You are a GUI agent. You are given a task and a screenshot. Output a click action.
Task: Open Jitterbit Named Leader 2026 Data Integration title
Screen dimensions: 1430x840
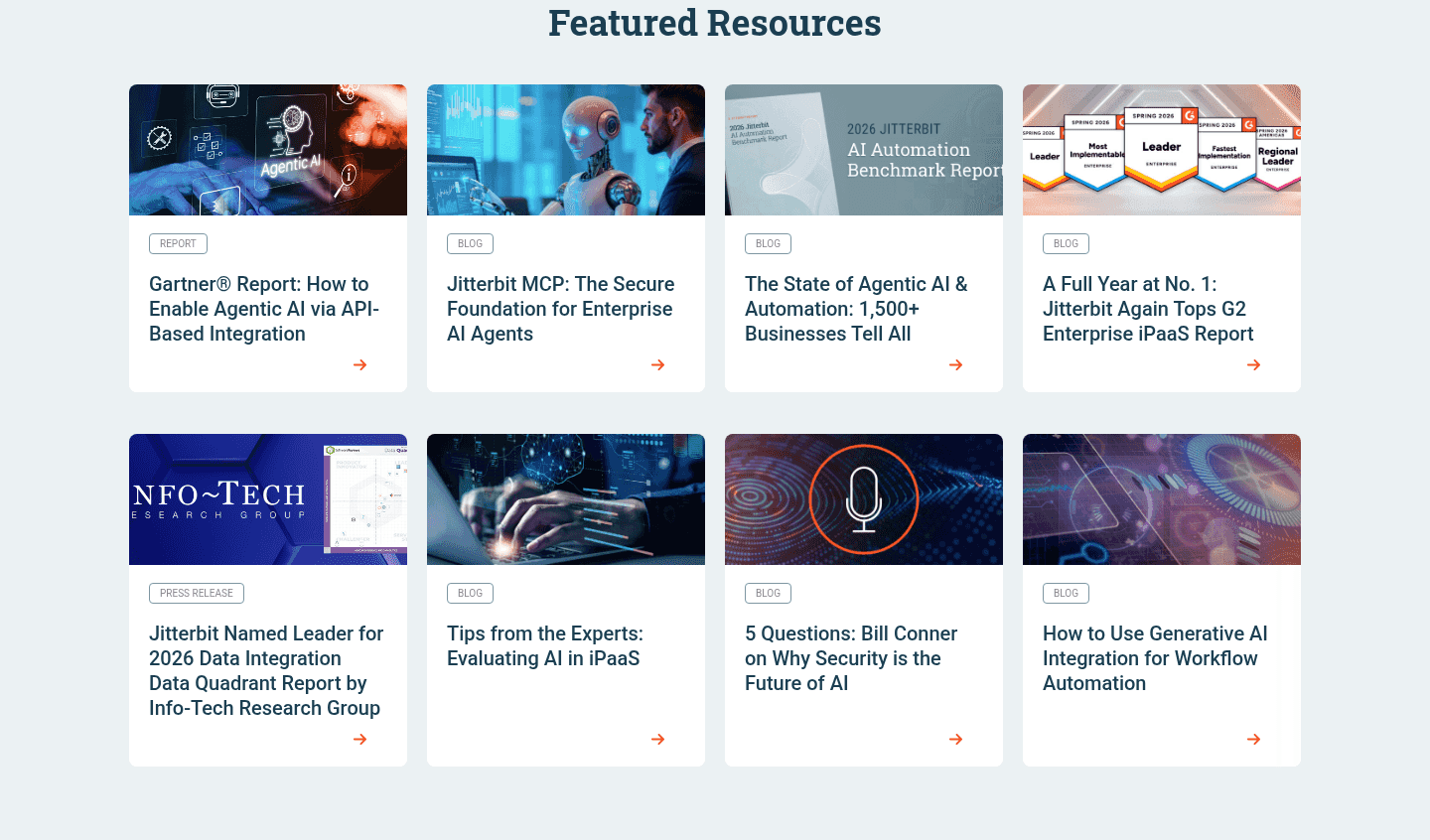tap(266, 670)
